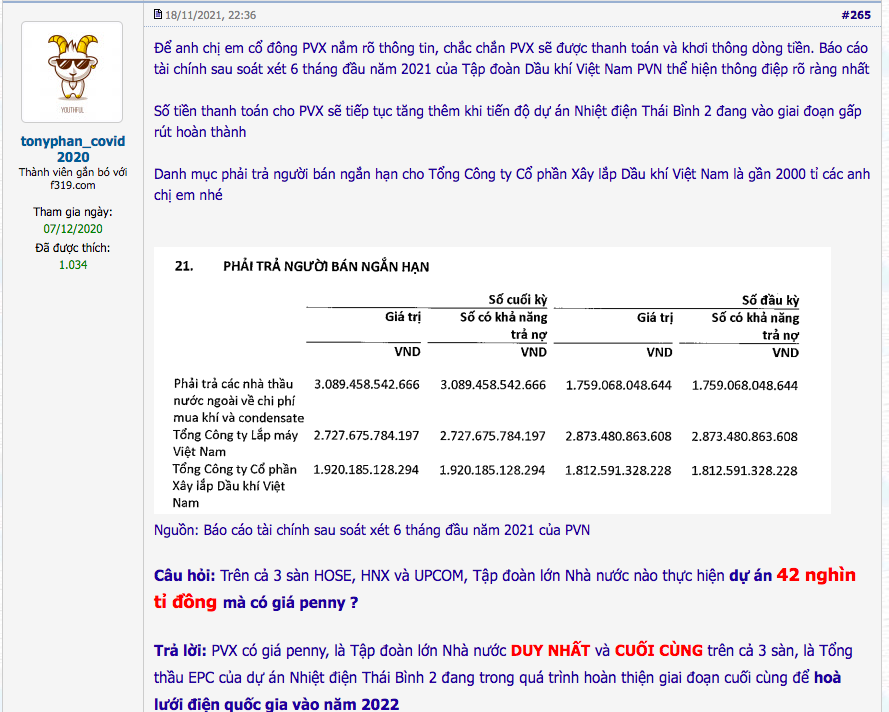Open the embedded financial report table image
Image resolution: width=889 pixels, height=712 pixels.
pyautogui.click(x=492, y=380)
